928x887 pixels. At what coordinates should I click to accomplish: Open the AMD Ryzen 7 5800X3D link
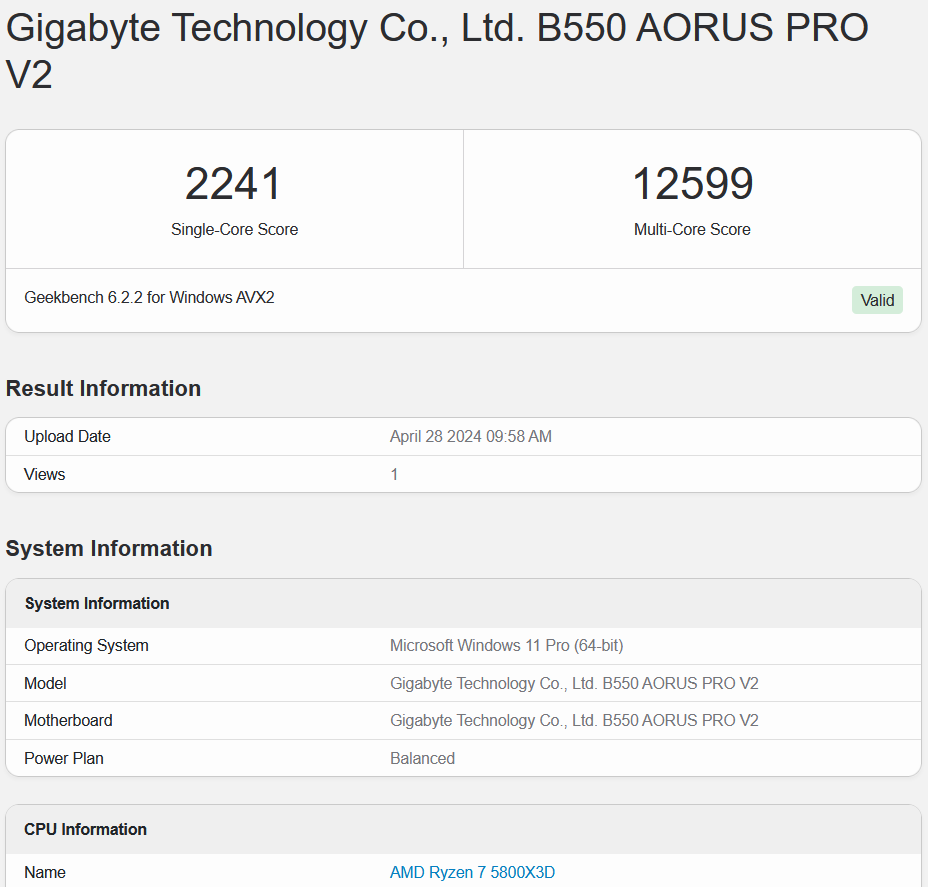coord(472,872)
